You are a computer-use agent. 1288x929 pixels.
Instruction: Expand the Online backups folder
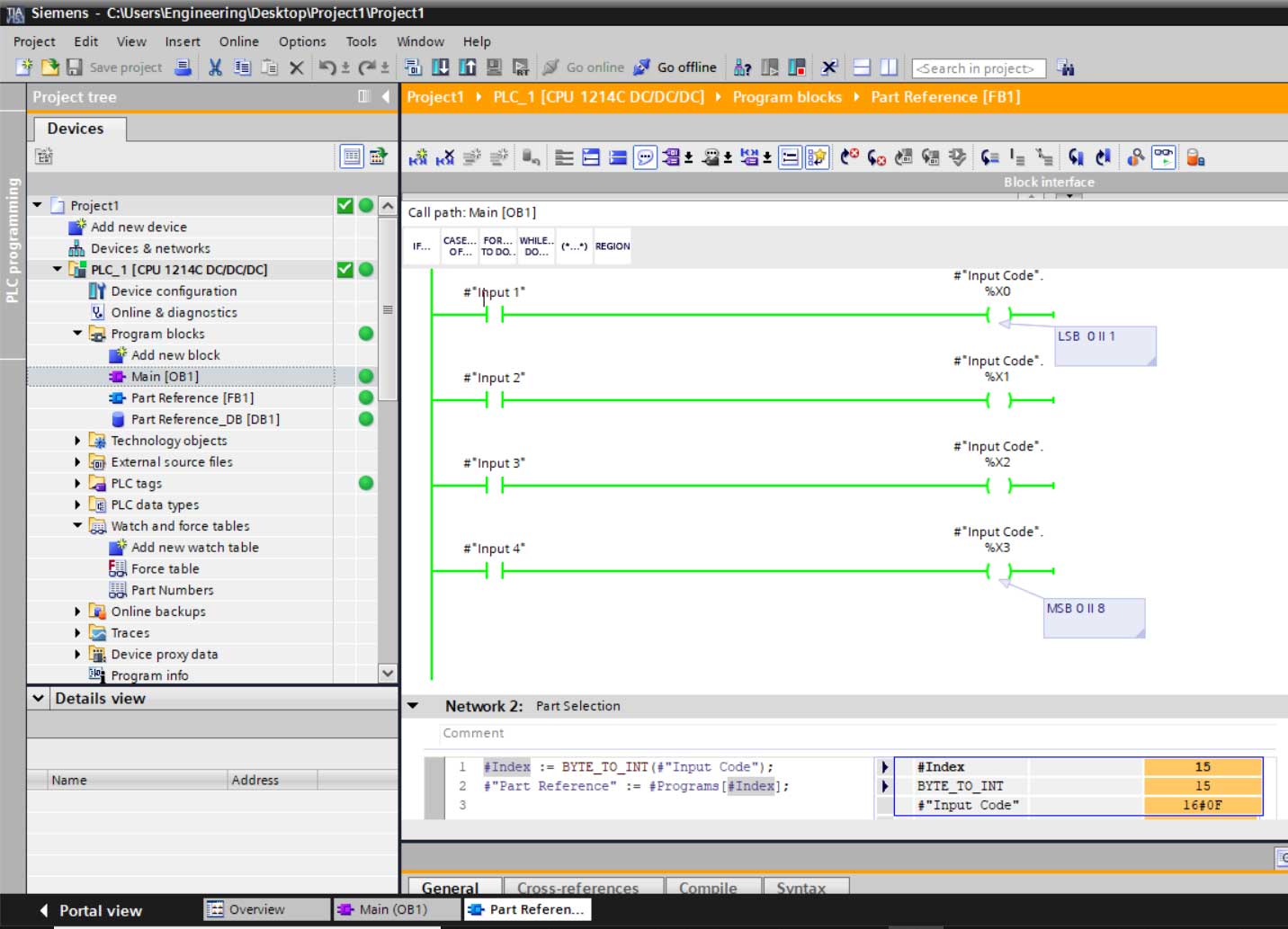(x=77, y=612)
